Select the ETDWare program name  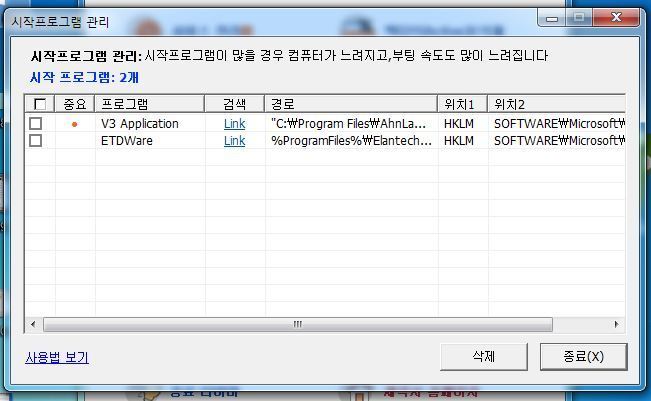coord(127,141)
